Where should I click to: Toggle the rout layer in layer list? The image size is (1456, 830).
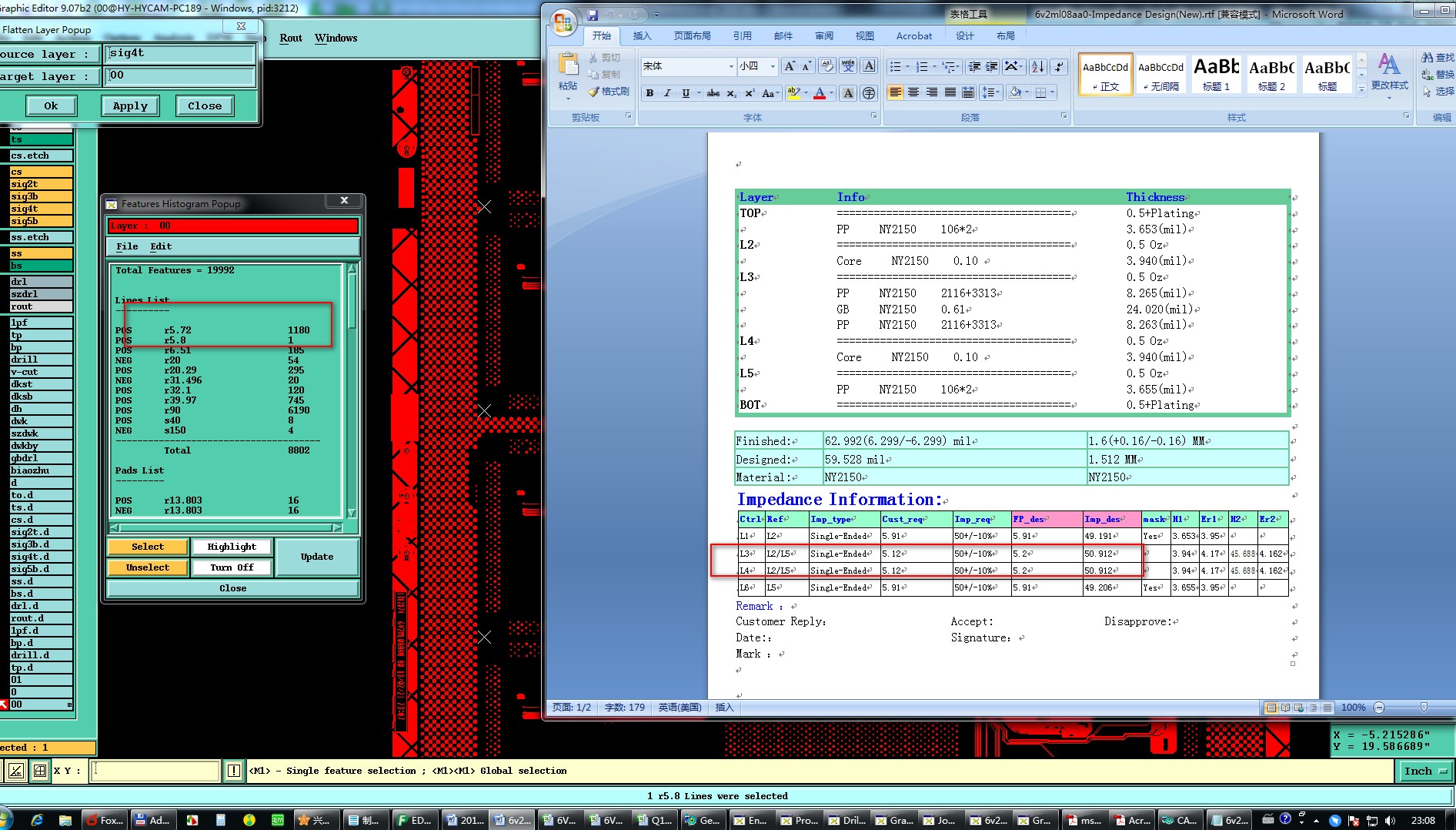(x=42, y=306)
